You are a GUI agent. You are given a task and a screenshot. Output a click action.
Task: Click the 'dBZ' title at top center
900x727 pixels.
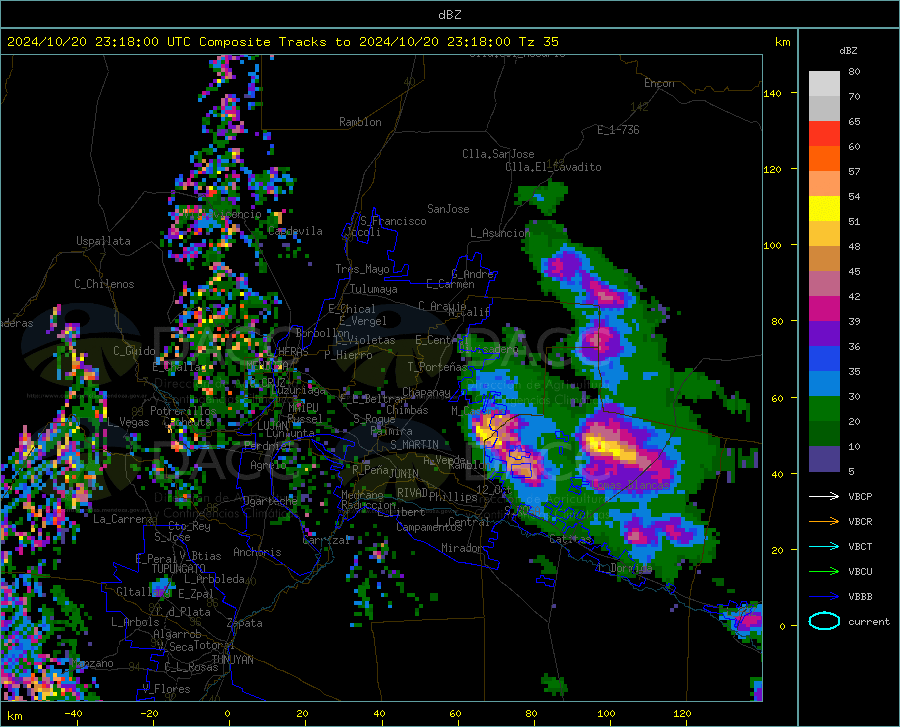(449, 15)
